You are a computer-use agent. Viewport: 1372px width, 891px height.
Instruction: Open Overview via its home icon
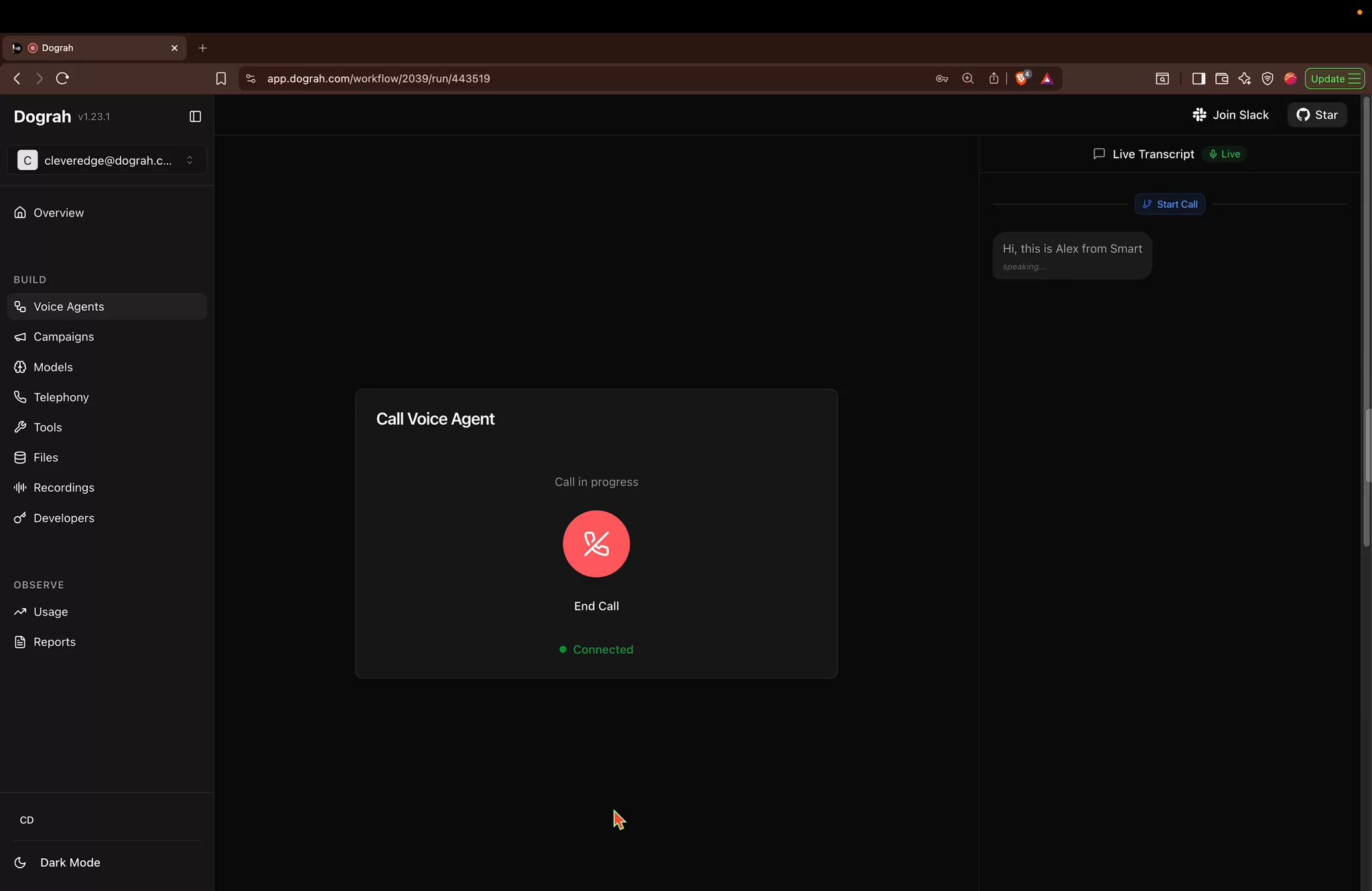[x=20, y=212]
